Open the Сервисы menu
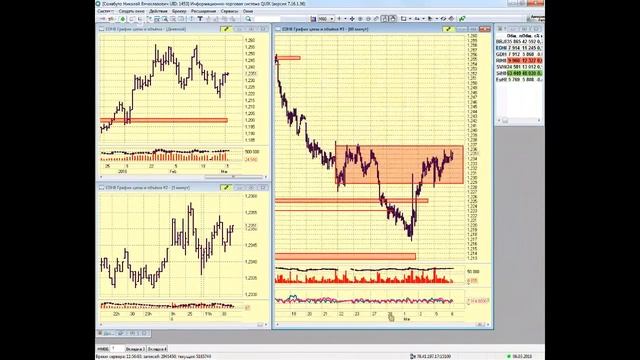Screen dimensions: 640x360 tap(229, 11)
